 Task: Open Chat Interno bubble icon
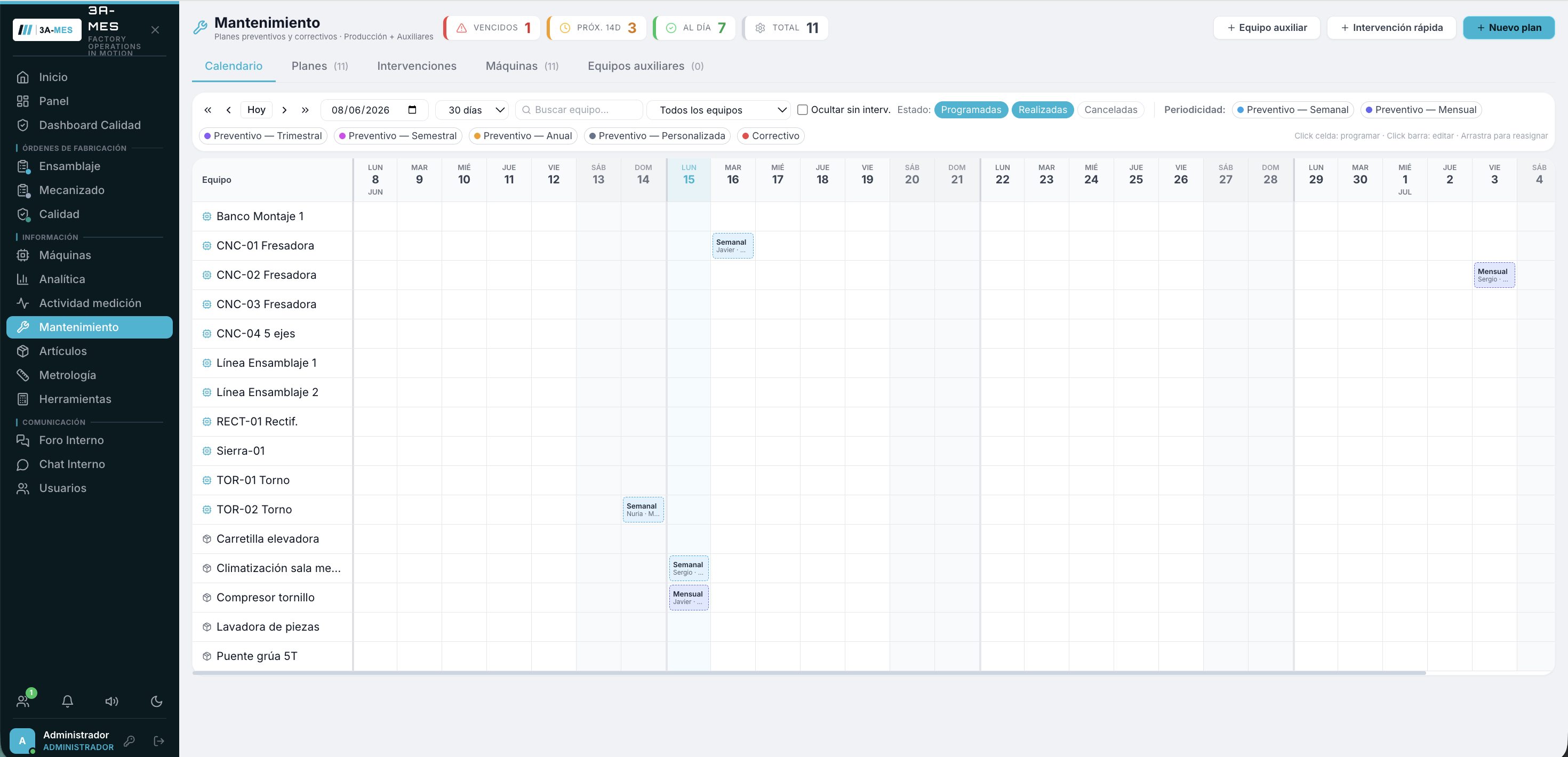tap(22, 464)
